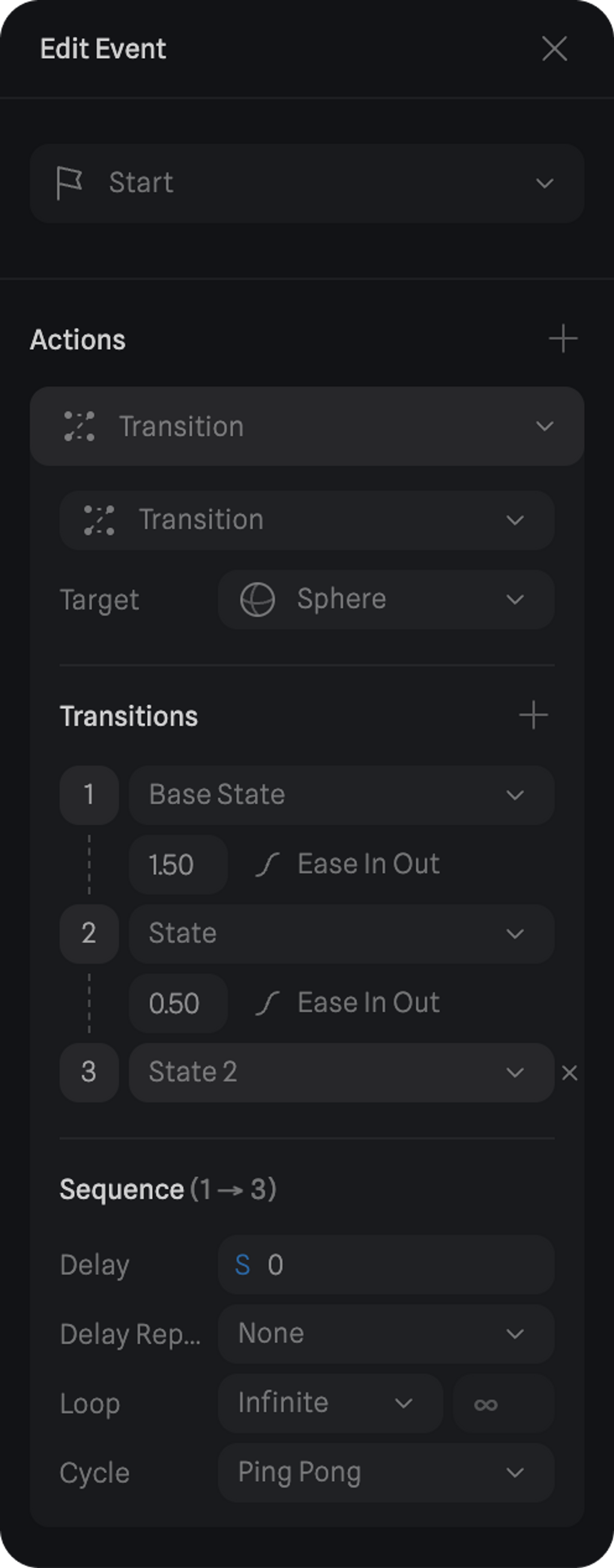The height and width of the screenshot is (1568, 614).
Task: Add a new action with plus icon
Action: [562, 339]
